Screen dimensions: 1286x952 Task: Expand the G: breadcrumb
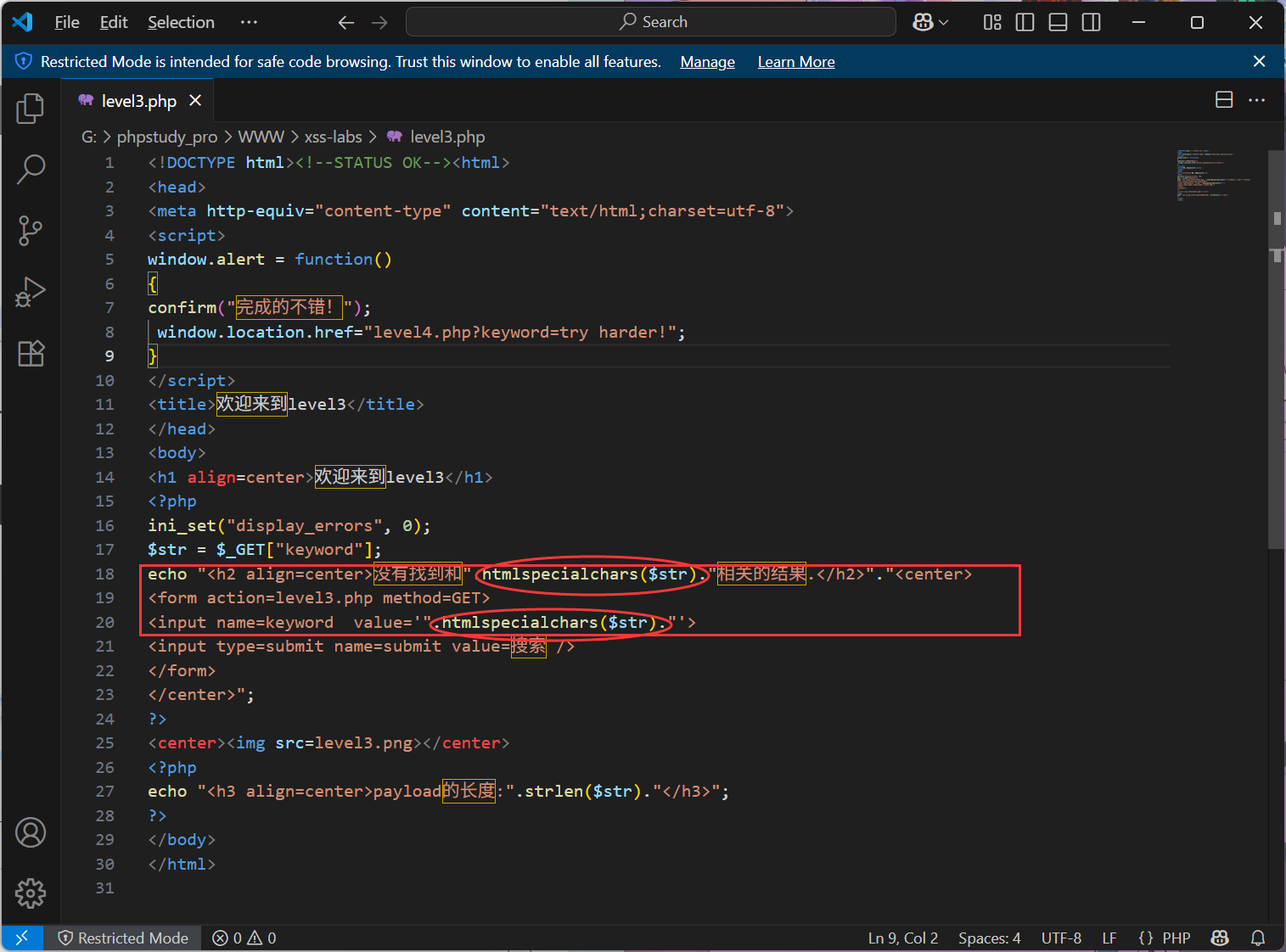point(88,137)
